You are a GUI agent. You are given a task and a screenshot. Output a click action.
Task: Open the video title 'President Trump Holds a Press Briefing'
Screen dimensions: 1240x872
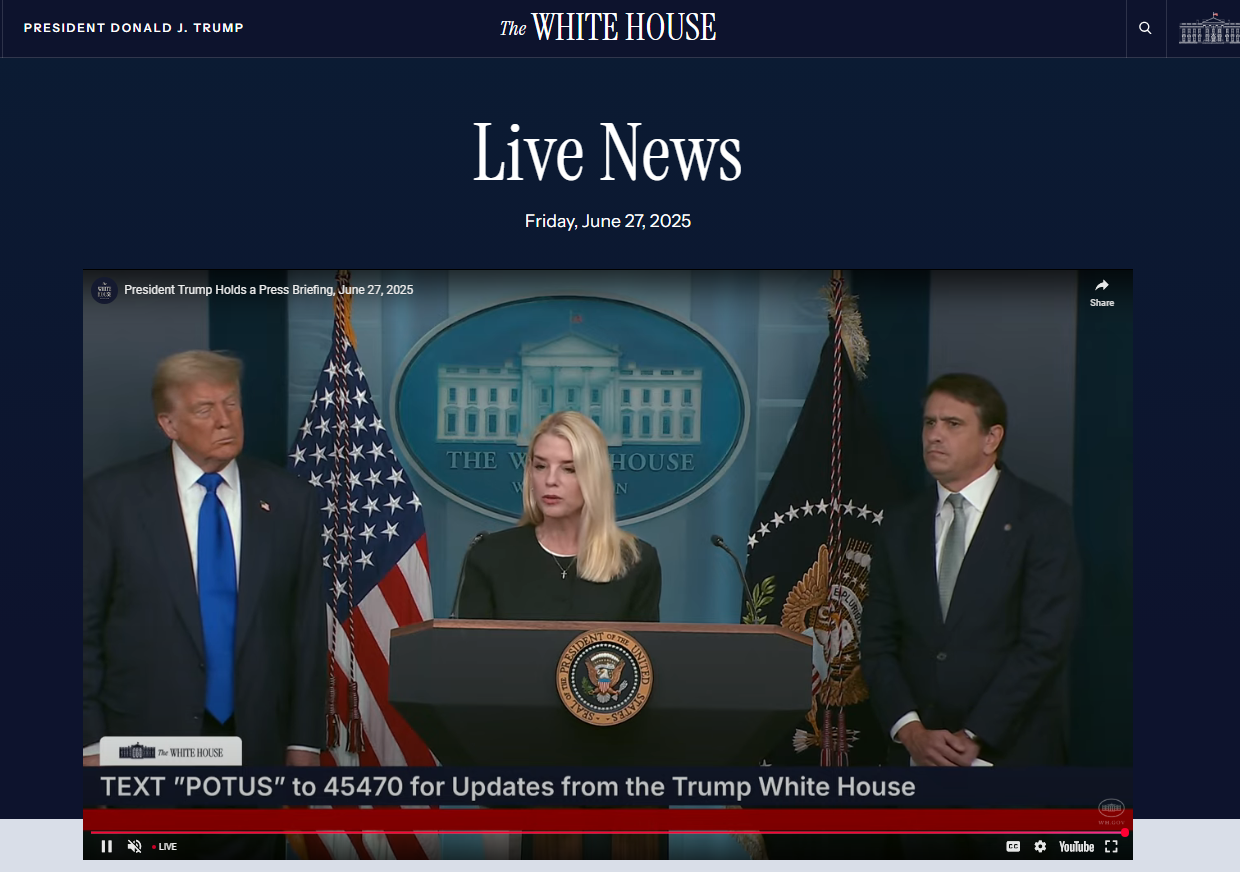[269, 290]
